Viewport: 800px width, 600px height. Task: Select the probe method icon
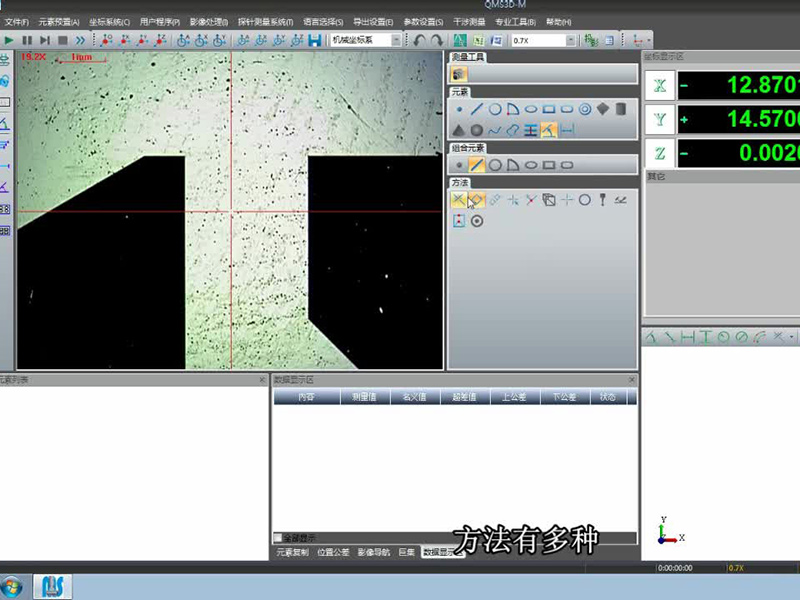(x=603, y=200)
